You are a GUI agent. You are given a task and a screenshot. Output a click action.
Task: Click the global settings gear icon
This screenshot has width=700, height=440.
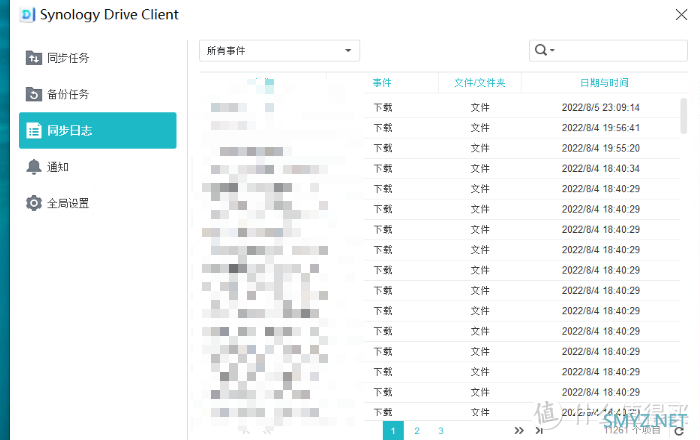tap(34, 203)
